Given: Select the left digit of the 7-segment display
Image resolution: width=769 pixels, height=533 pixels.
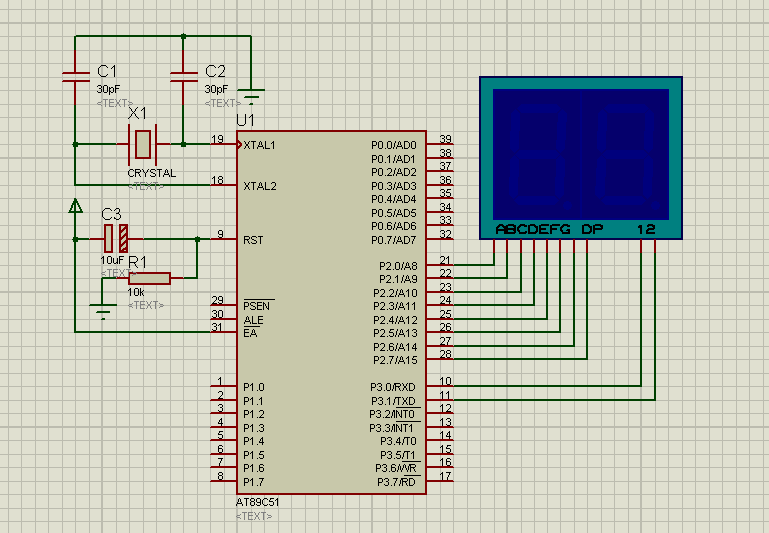Looking at the screenshot, I should click(x=538, y=157).
